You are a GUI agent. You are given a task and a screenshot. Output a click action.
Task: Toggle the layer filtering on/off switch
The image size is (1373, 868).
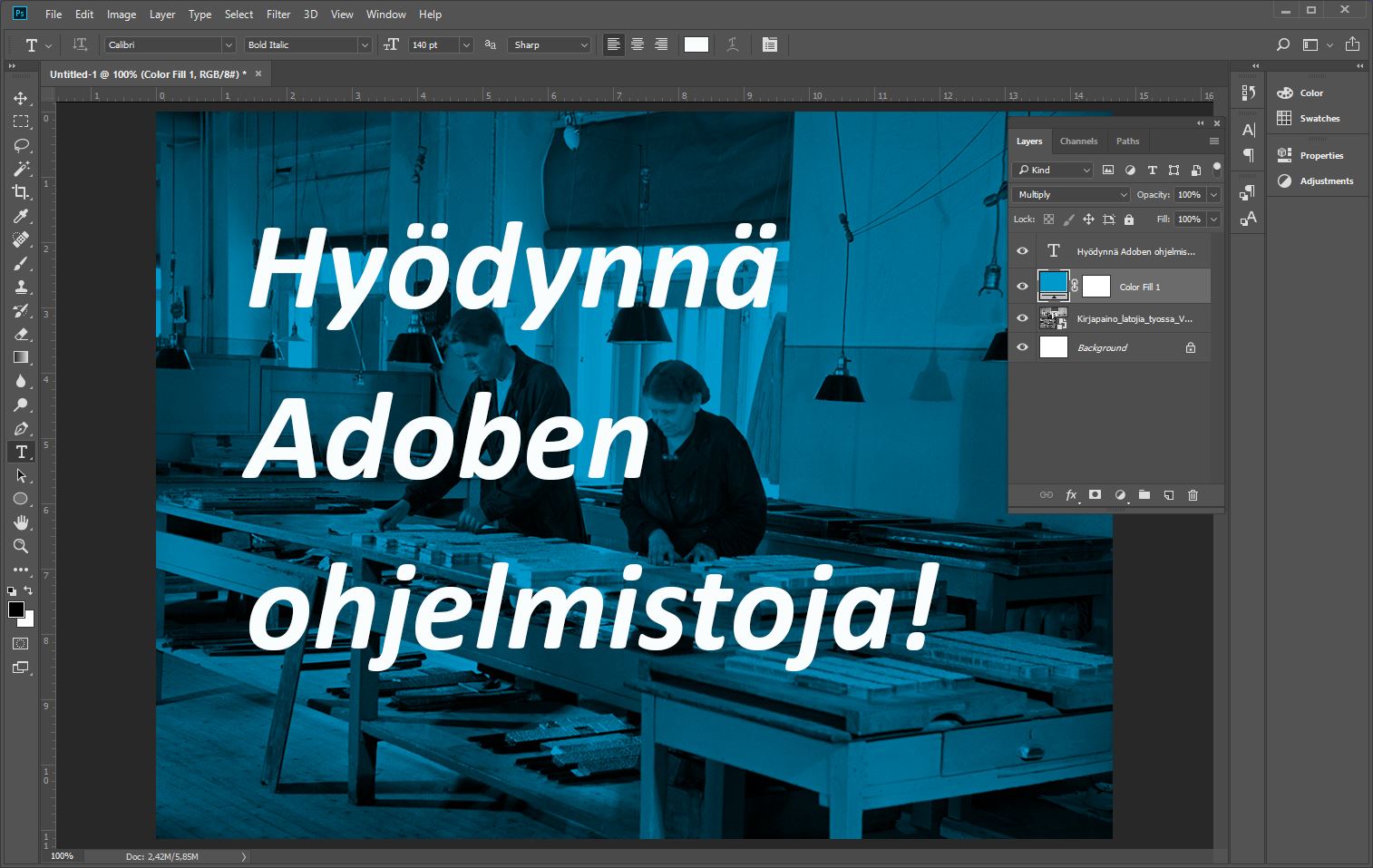pyautogui.click(x=1217, y=169)
